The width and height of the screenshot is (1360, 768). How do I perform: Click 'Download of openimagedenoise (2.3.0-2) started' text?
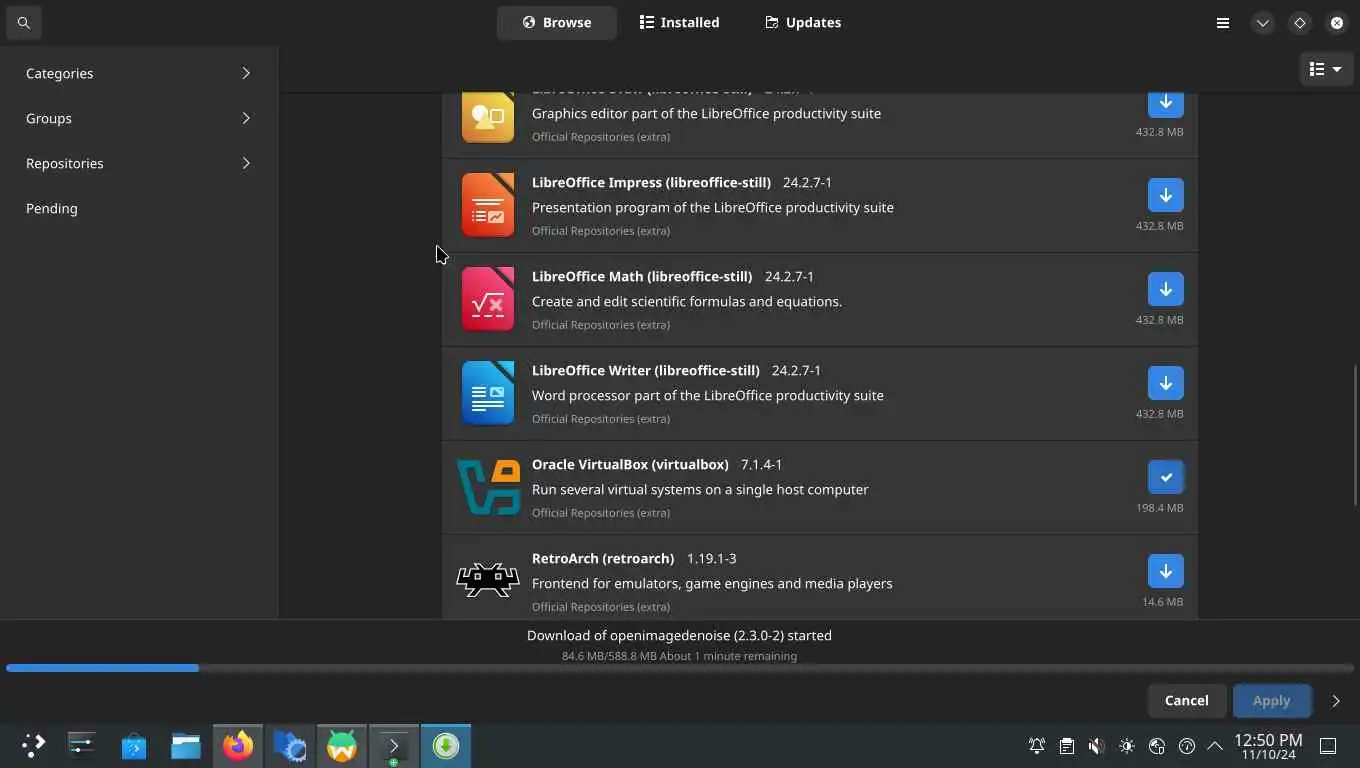tap(679, 635)
